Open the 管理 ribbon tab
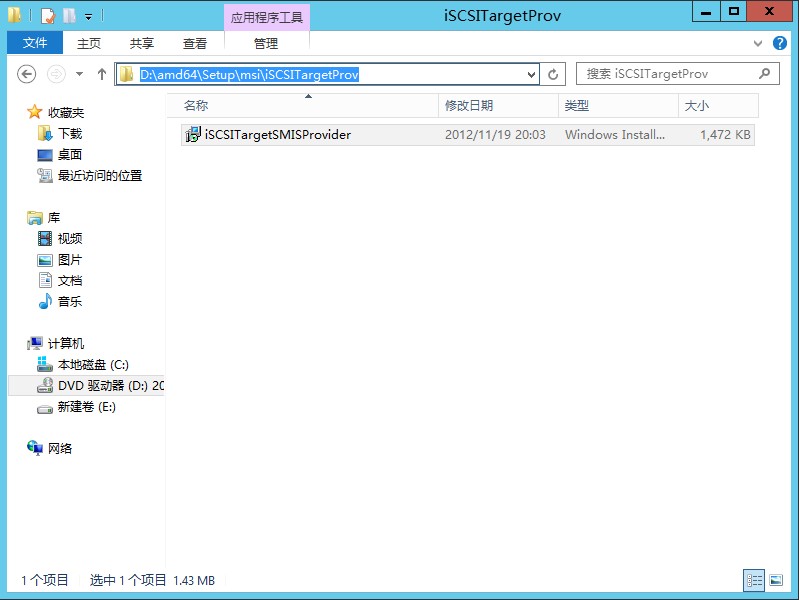This screenshot has height=600, width=799. pyautogui.click(x=266, y=43)
